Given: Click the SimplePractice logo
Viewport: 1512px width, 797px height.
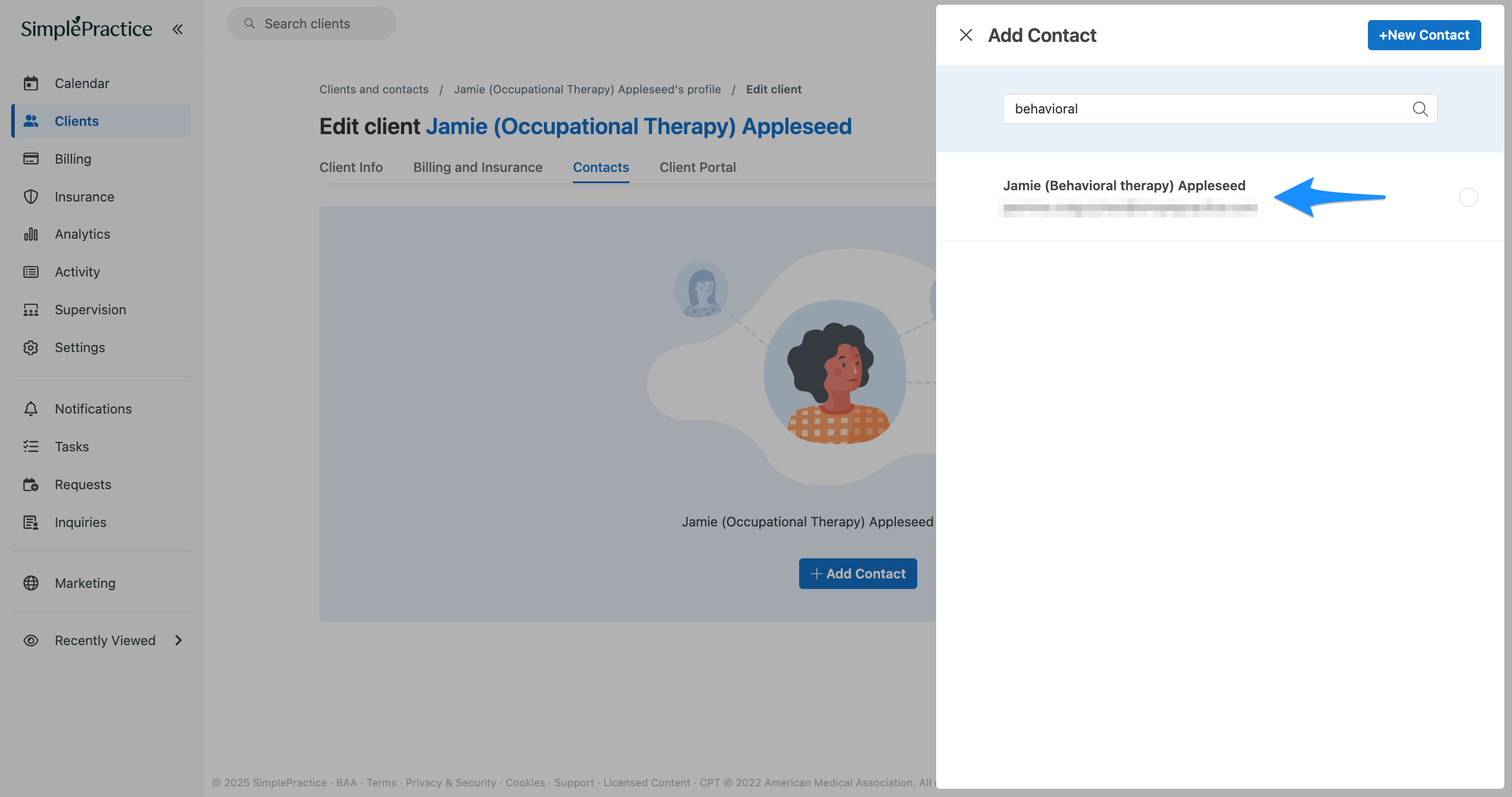Looking at the screenshot, I should (x=86, y=28).
